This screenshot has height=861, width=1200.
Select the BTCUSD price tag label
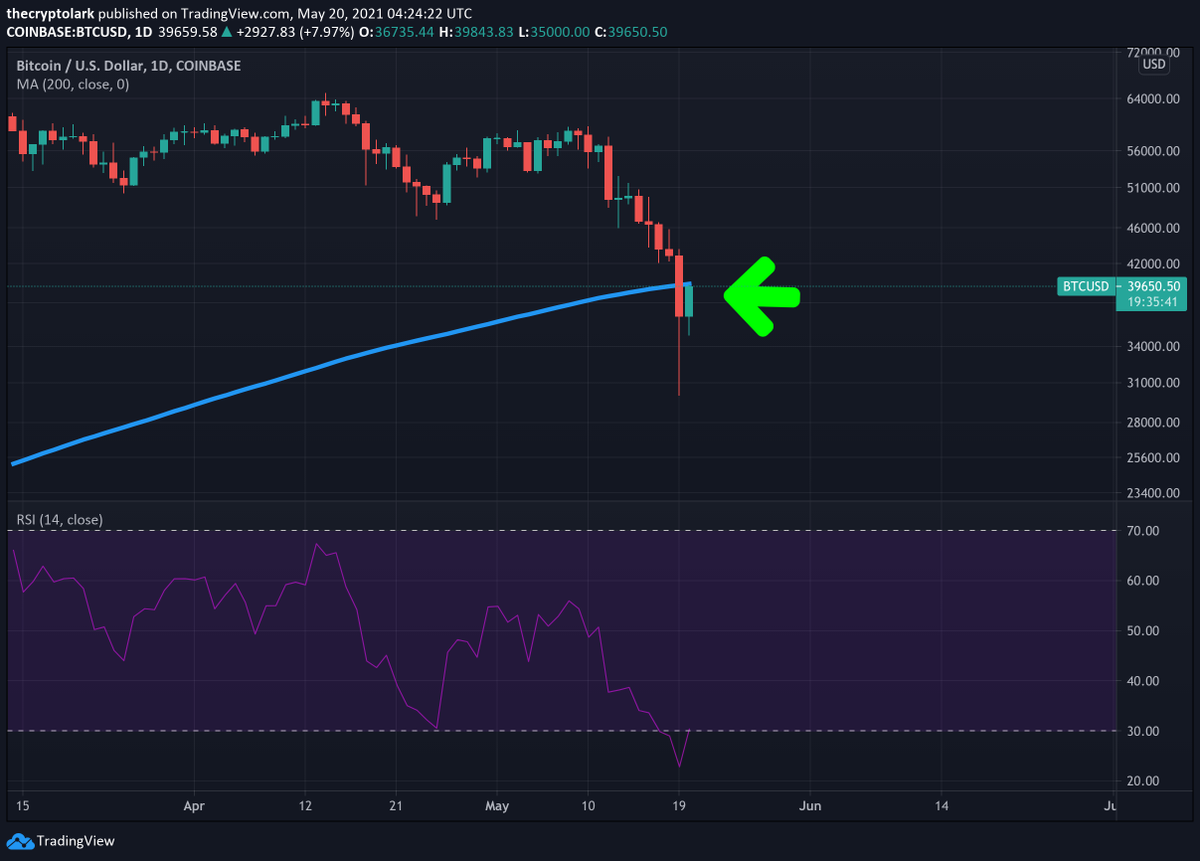pos(1085,287)
